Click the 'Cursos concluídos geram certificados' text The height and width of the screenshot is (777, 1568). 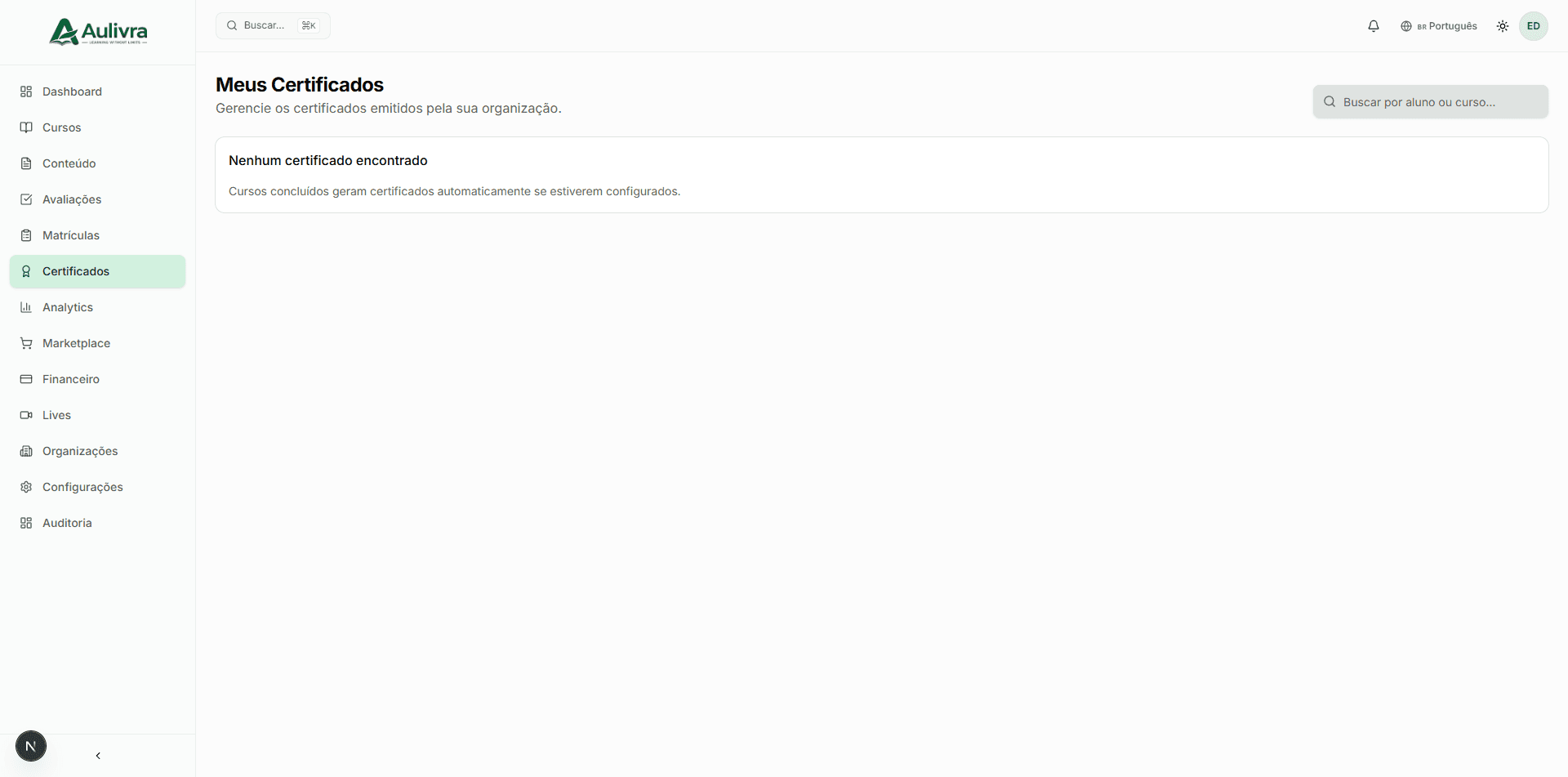pyautogui.click(x=454, y=191)
